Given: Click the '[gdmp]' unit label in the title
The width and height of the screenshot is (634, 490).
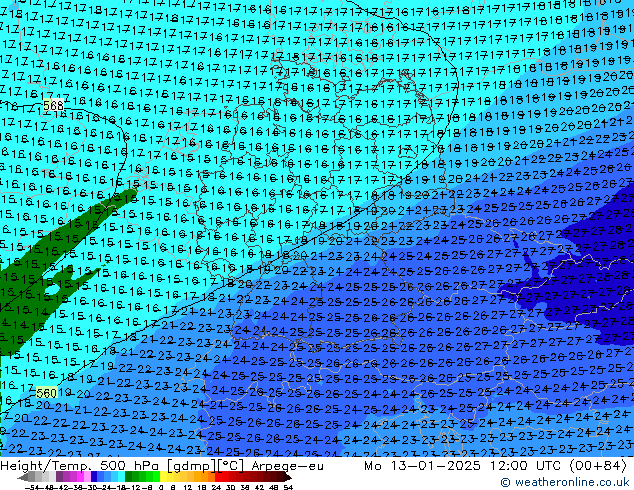Looking at the screenshot, I should [192, 466].
